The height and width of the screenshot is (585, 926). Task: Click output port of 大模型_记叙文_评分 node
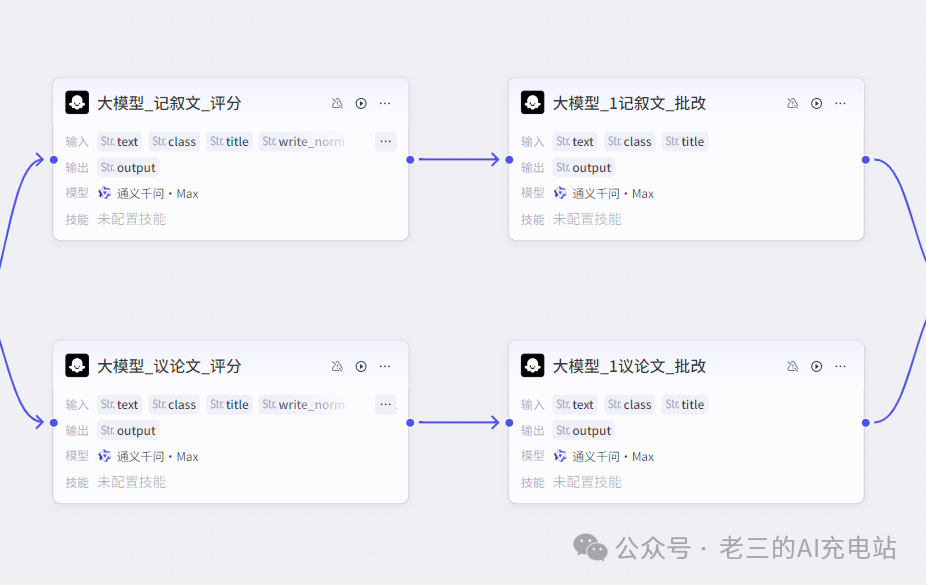click(410, 159)
